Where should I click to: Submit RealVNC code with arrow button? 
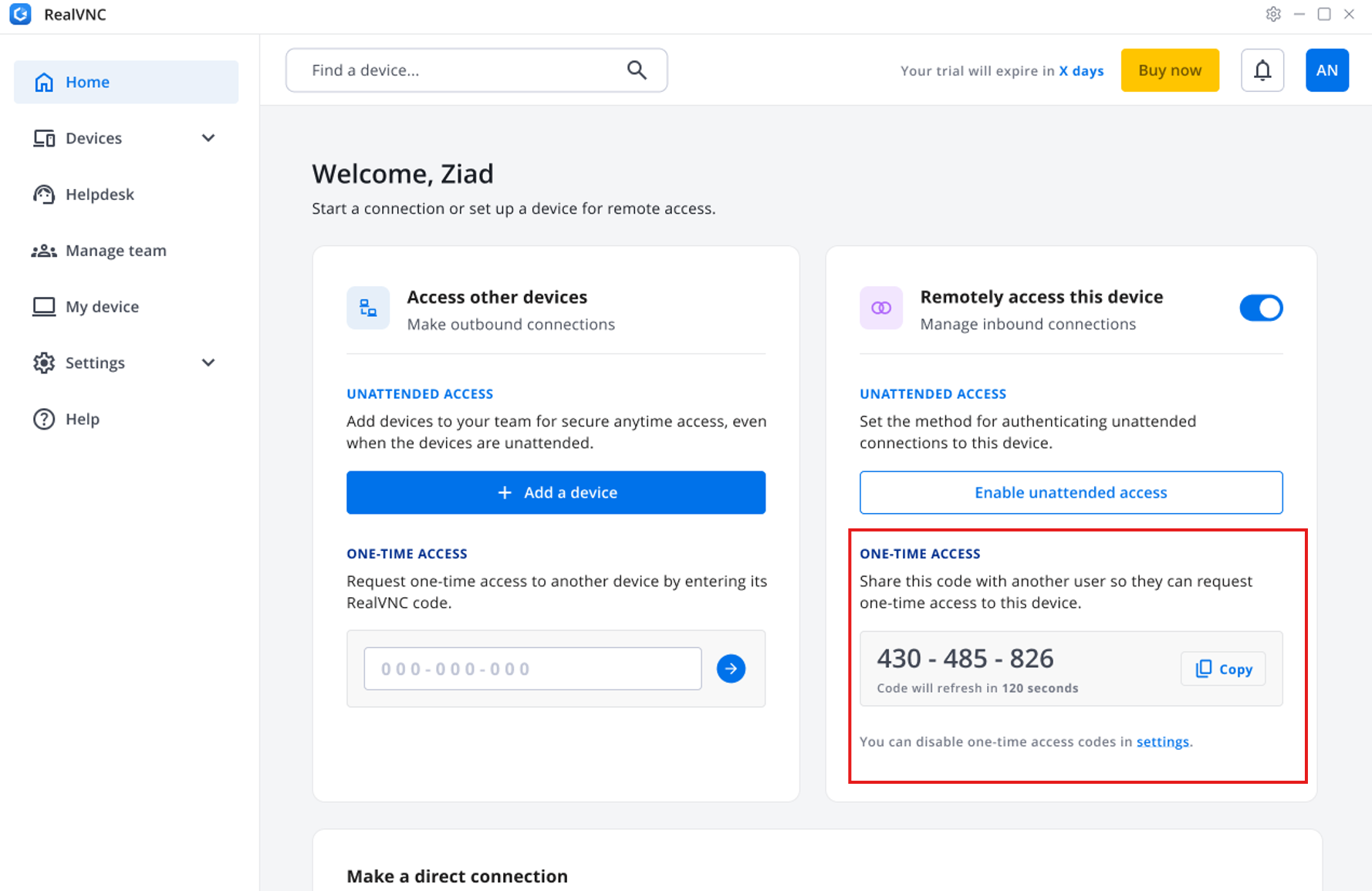731,669
